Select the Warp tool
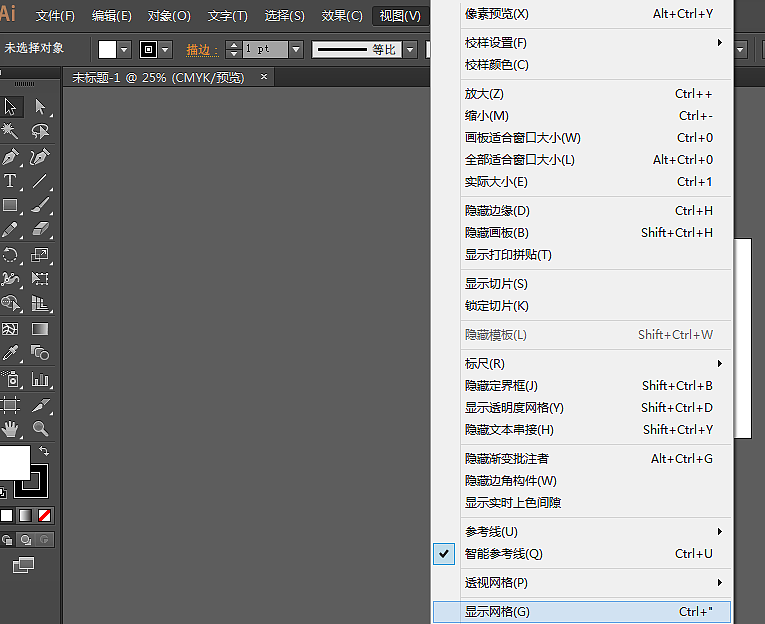Image resolution: width=765 pixels, height=624 pixels. tap(10, 279)
